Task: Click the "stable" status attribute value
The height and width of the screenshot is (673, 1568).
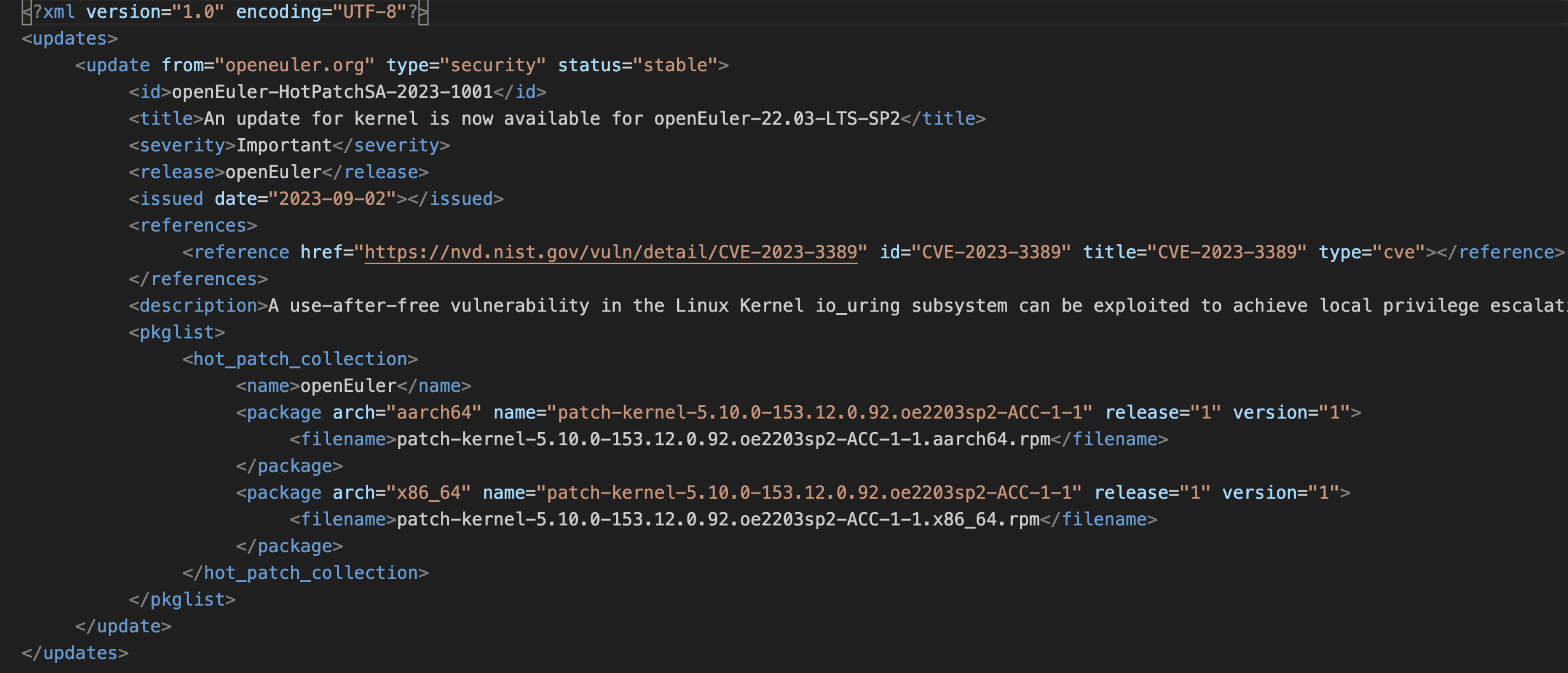Action: tap(675, 66)
